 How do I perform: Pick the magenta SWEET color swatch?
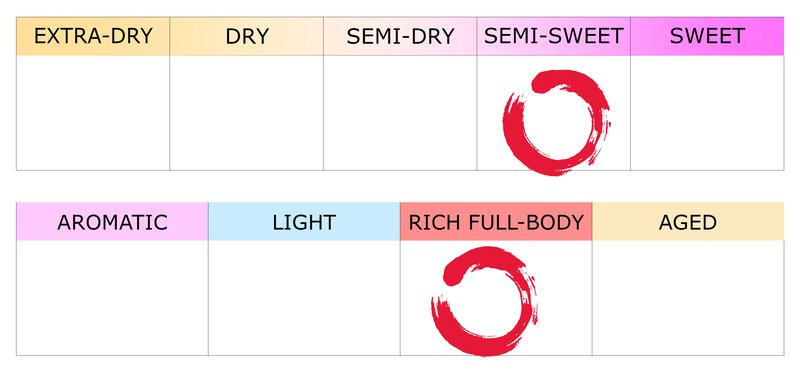click(x=707, y=36)
